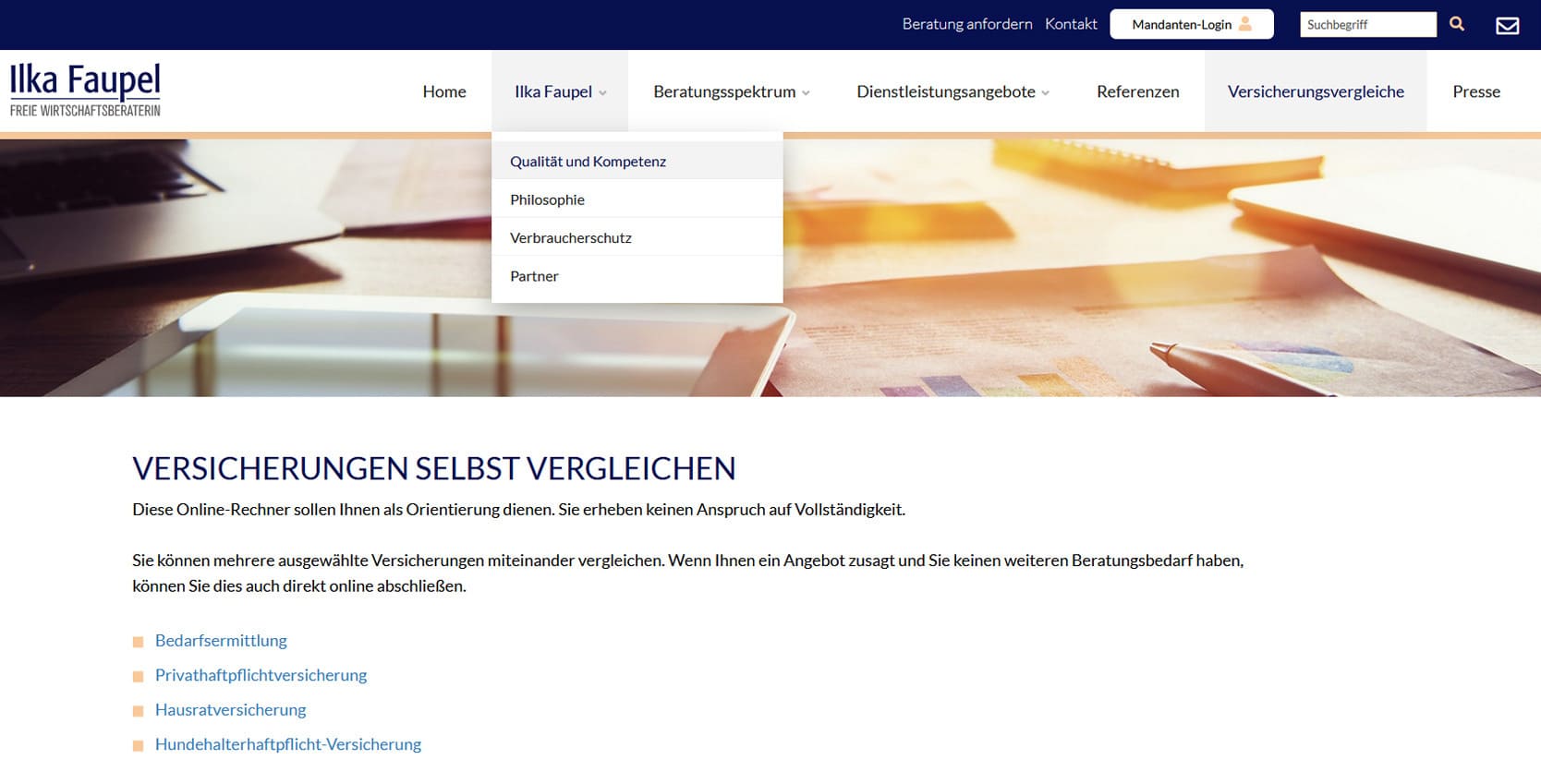Open the Referenzen menu item
The height and width of the screenshot is (784, 1541).
coord(1137,91)
